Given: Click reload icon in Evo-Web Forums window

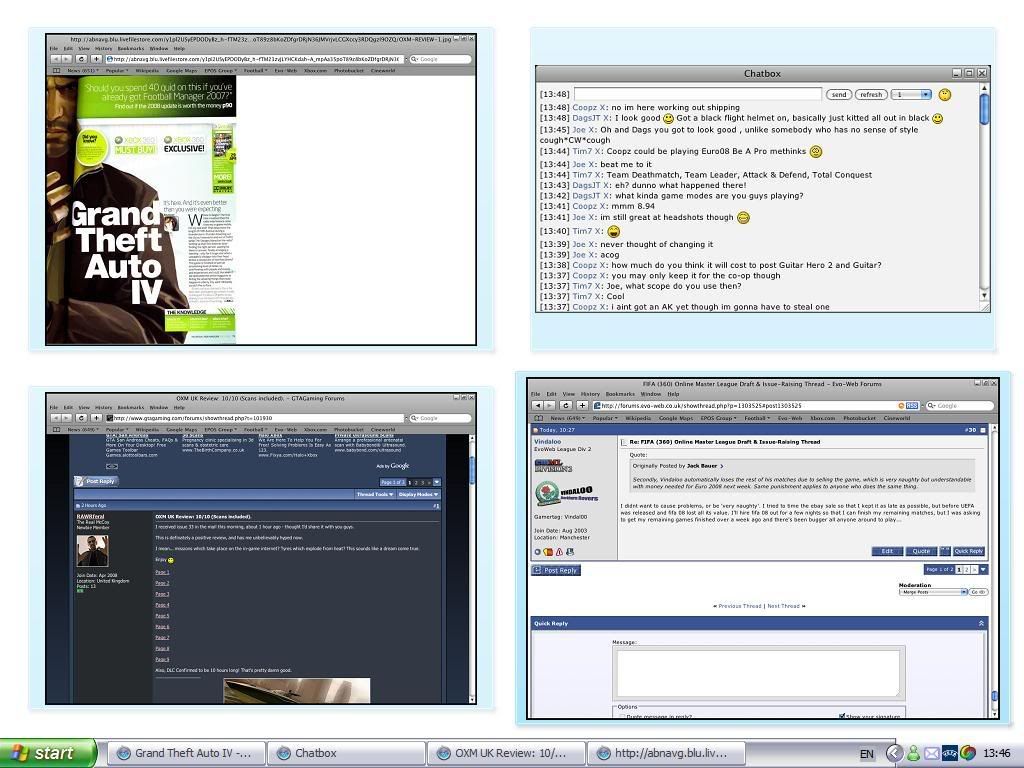Looking at the screenshot, I should pyautogui.click(x=566, y=406).
